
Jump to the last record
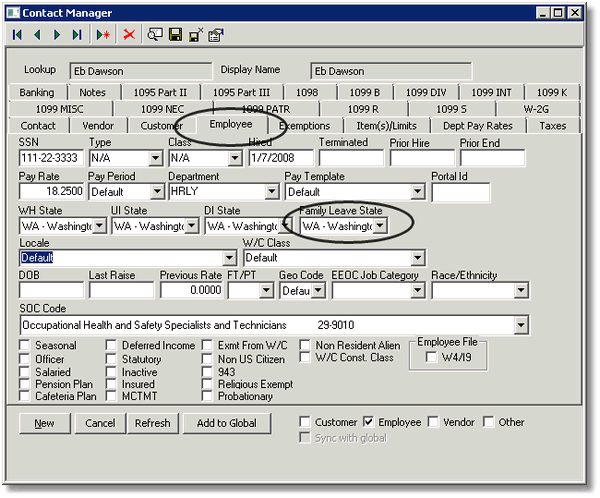coord(77,35)
